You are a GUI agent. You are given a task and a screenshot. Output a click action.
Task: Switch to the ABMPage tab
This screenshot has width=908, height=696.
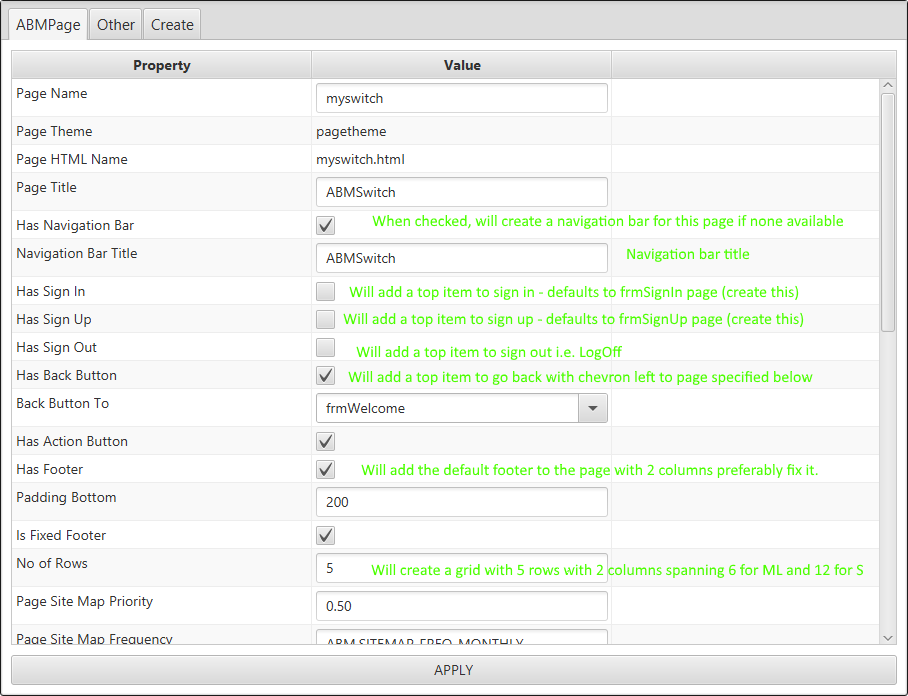pyautogui.click(x=48, y=25)
